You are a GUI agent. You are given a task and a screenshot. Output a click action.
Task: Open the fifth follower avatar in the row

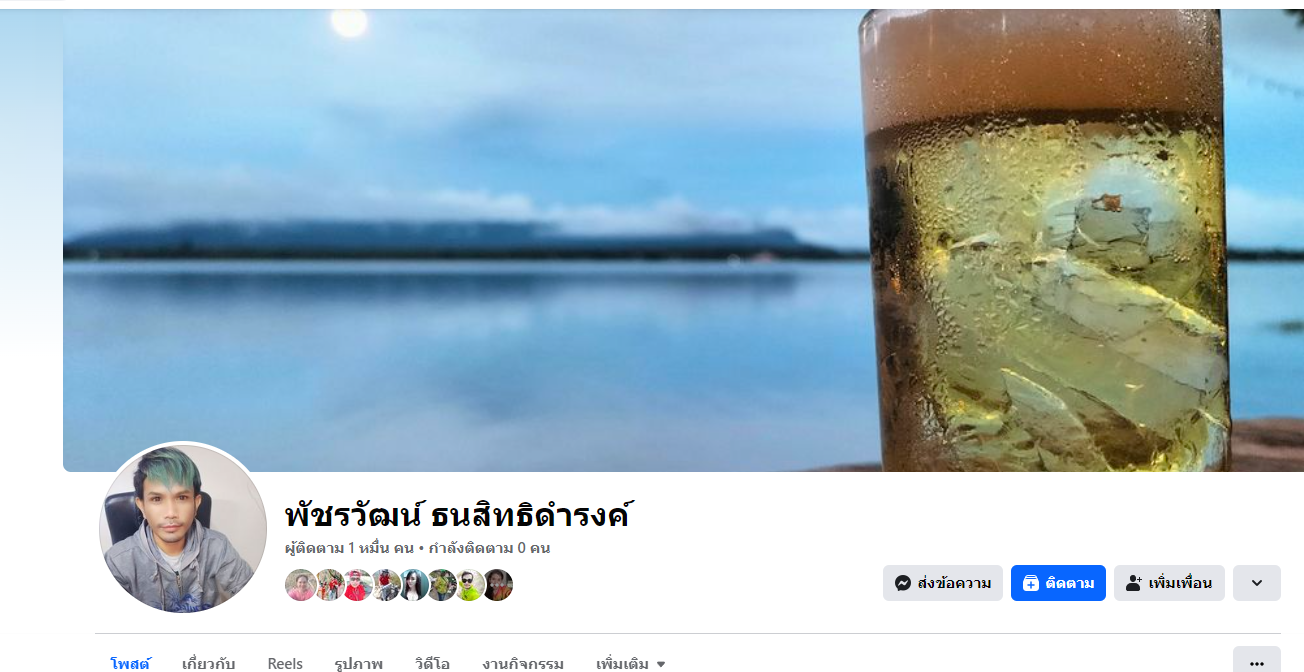(414, 585)
